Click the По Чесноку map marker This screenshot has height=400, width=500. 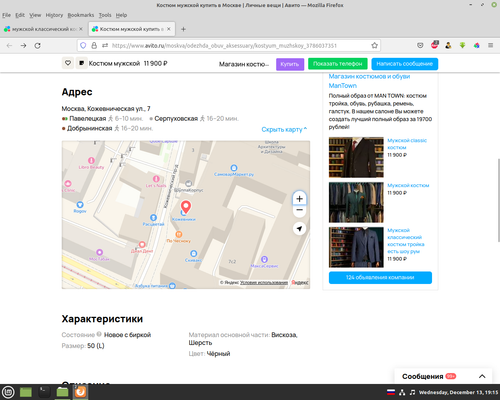[x=179, y=234]
